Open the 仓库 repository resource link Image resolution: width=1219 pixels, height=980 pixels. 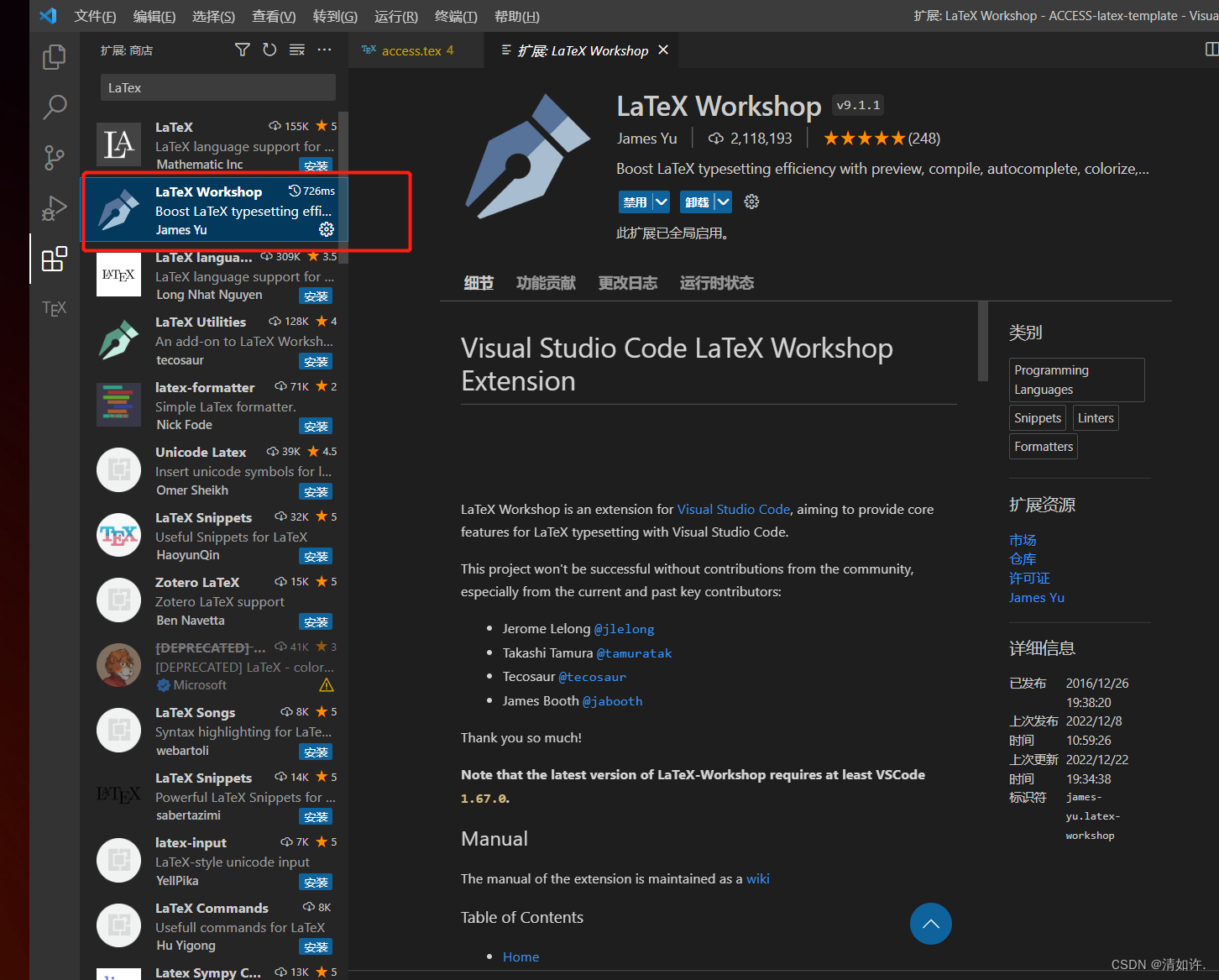click(x=1023, y=558)
